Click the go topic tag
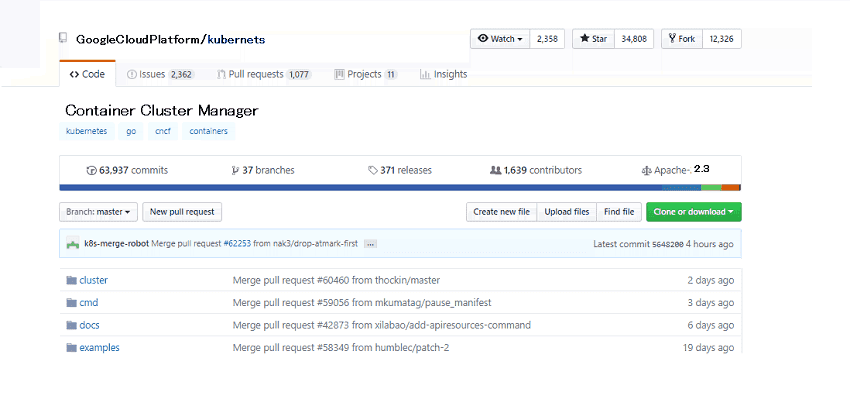Screen dimensions: 850x413 (x=131, y=131)
